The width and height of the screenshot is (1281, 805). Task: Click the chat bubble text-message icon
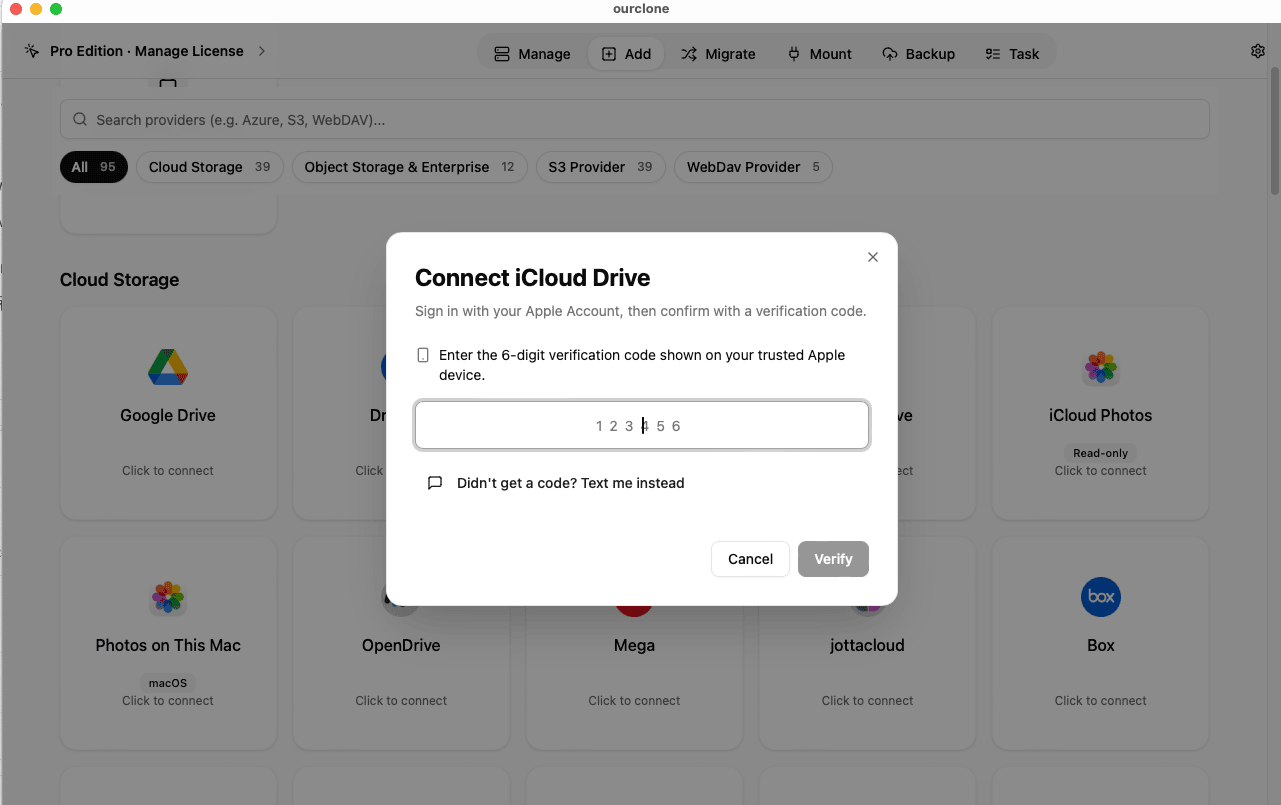pyautogui.click(x=435, y=483)
